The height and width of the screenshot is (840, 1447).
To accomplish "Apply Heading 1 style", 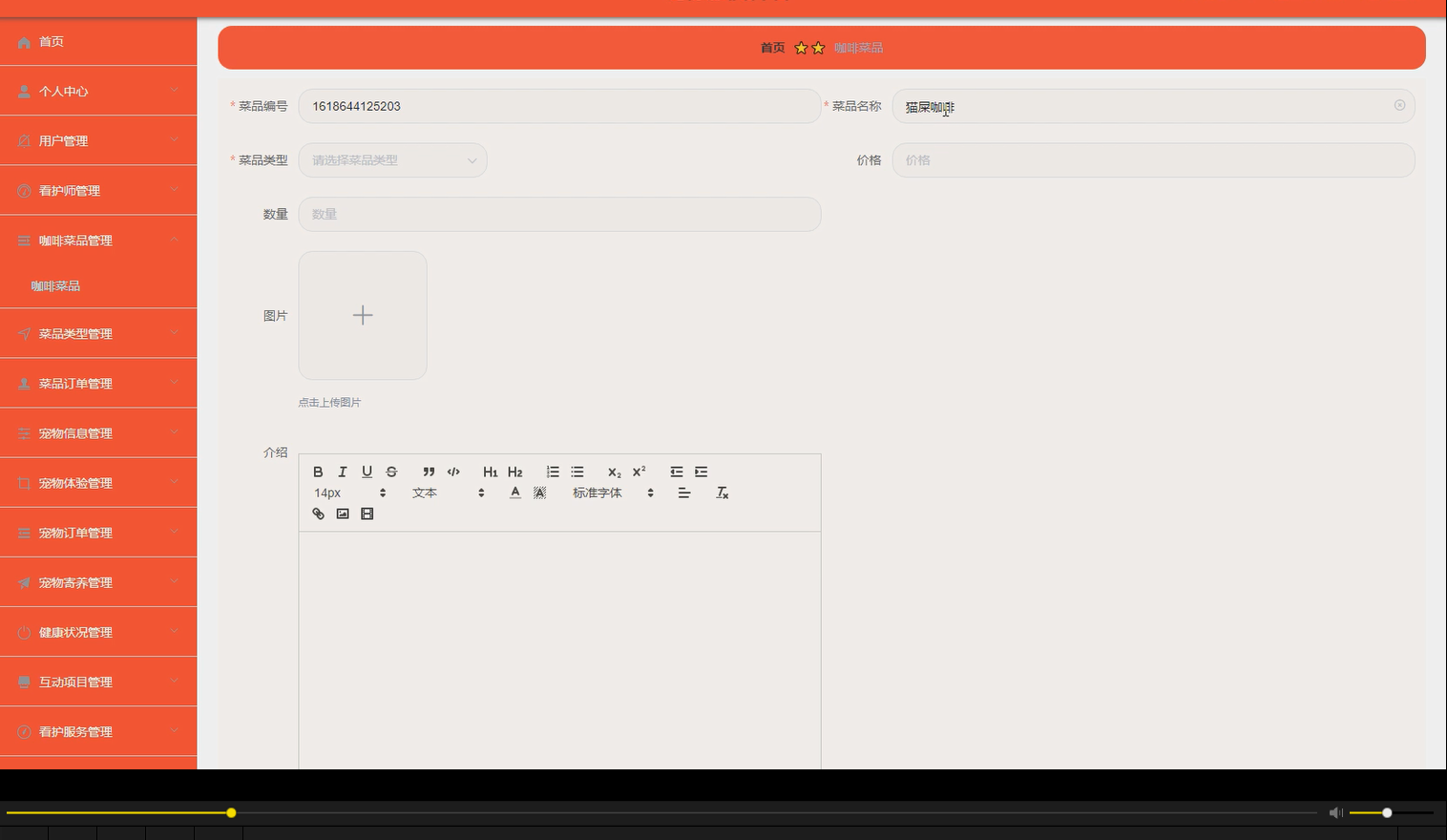I will coord(491,472).
